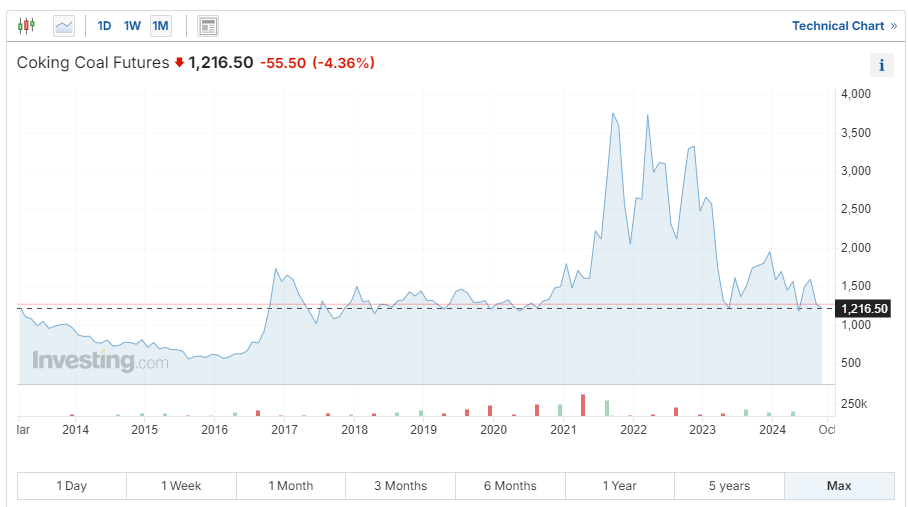The image size is (908, 507).
Task: Set the chart interval to 1D
Action: click(104, 26)
